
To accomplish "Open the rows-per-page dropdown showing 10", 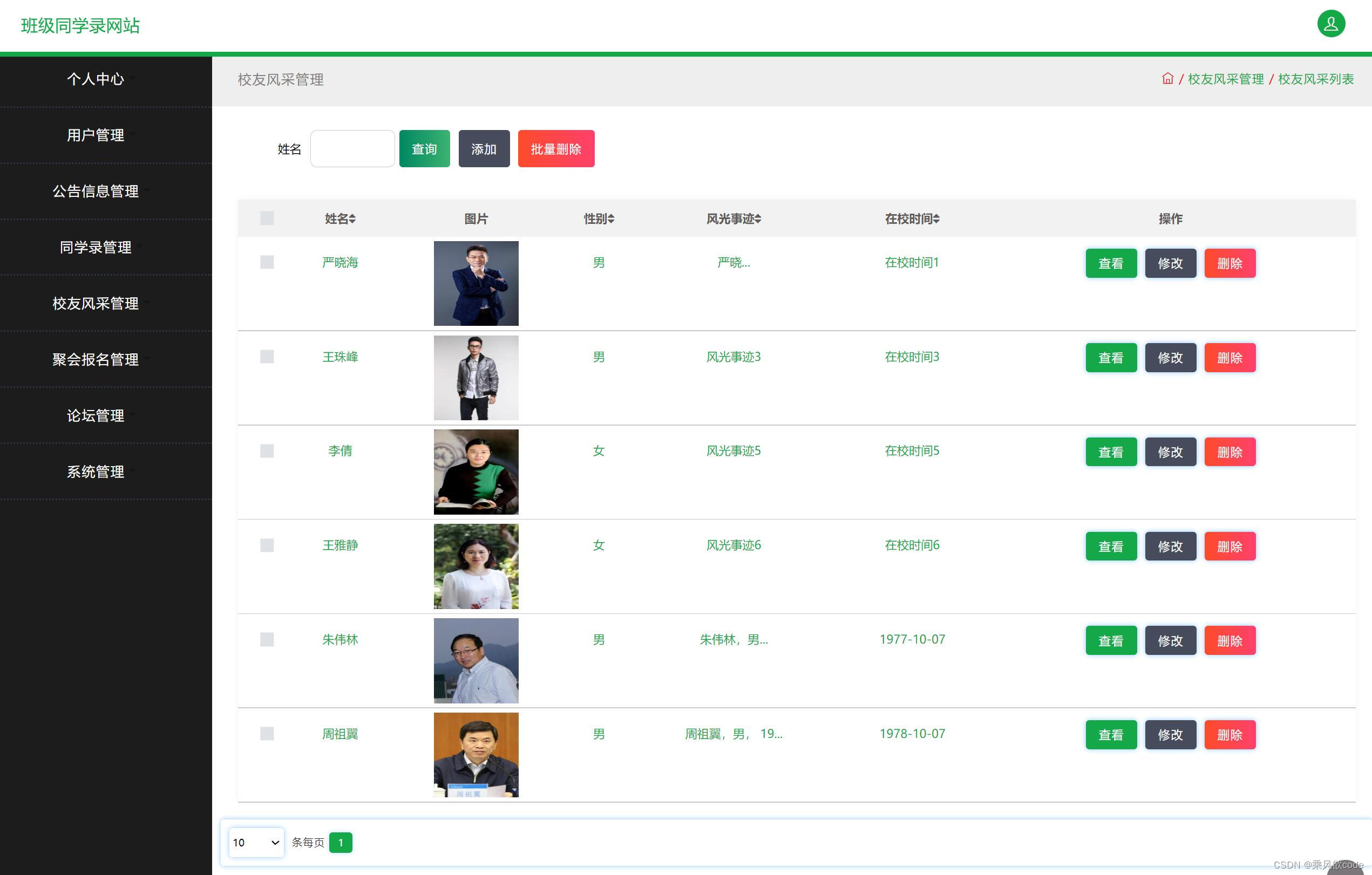I will click(x=256, y=842).
